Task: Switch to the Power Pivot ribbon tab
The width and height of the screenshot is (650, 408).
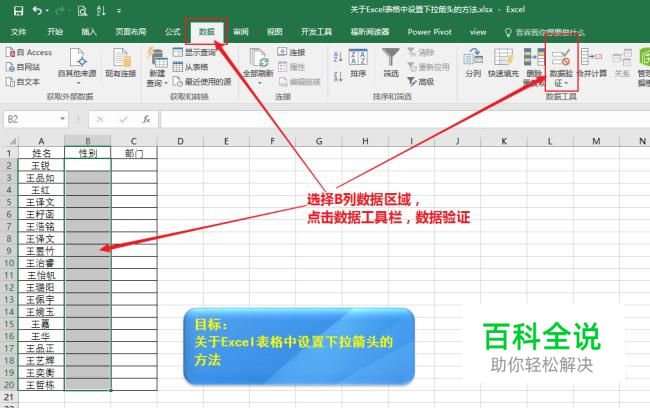Action: pos(429,32)
